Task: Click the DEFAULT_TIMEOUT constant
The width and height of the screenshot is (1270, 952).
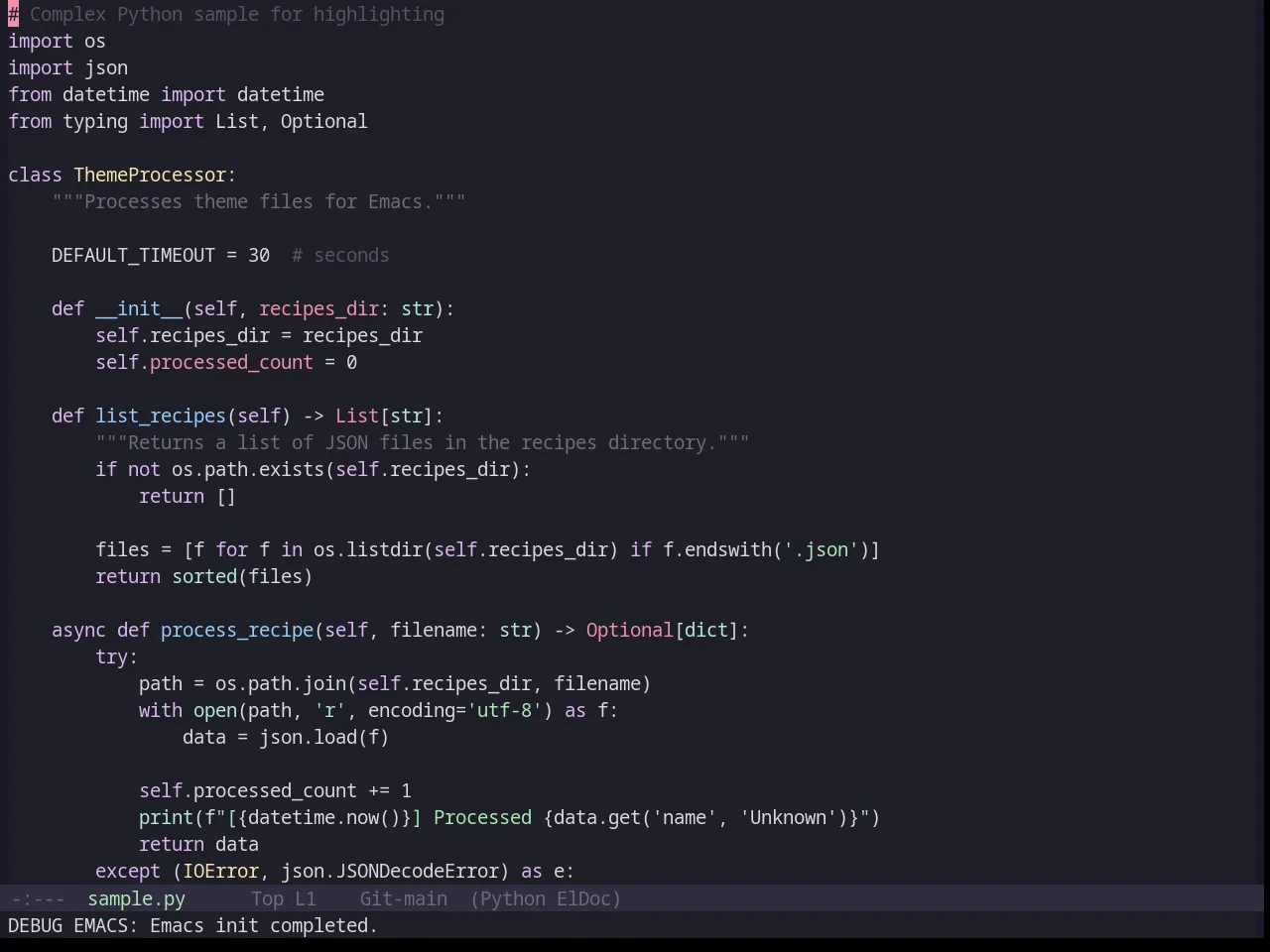Action: pos(133,255)
